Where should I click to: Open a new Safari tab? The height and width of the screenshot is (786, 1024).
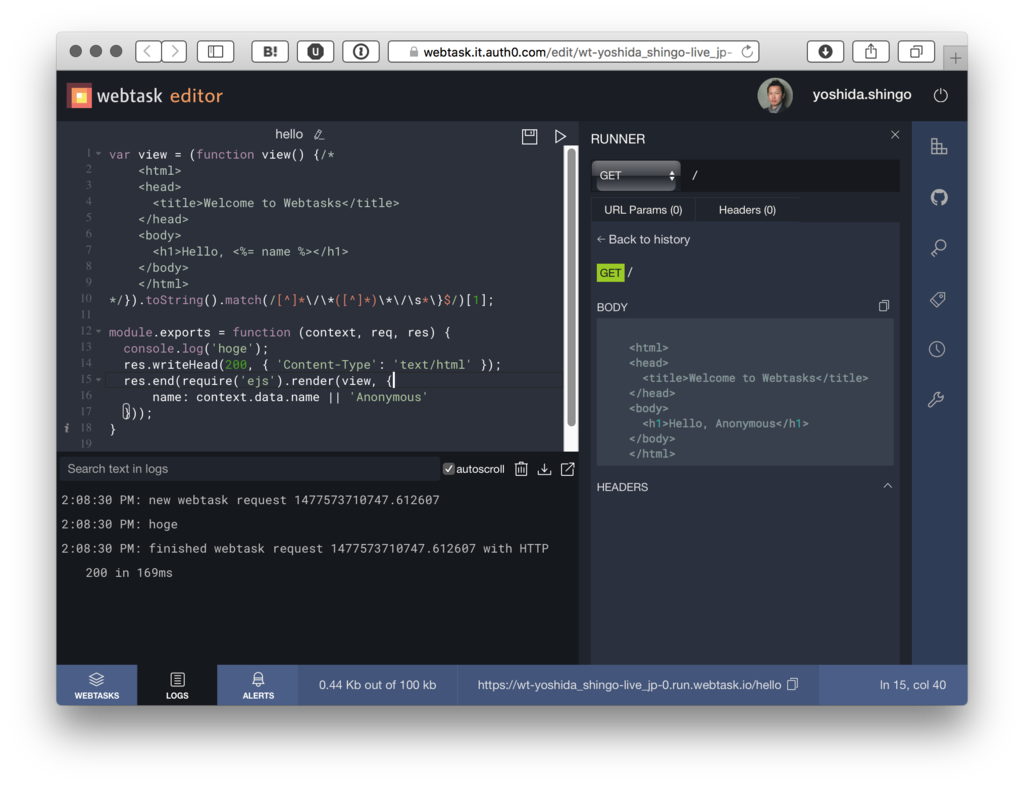tap(955, 58)
